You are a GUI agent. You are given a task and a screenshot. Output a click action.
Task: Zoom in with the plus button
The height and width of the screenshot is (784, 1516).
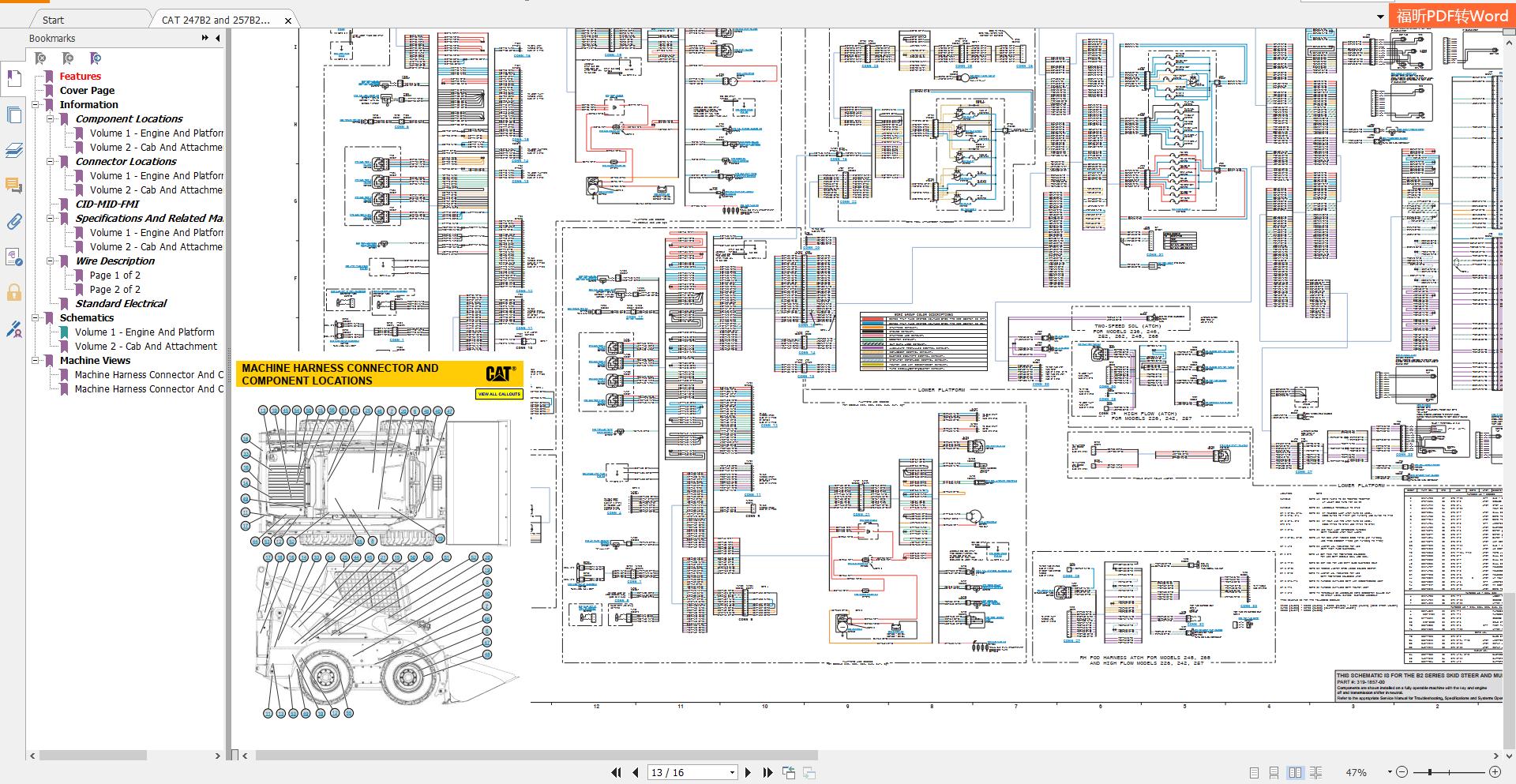click(x=1495, y=772)
